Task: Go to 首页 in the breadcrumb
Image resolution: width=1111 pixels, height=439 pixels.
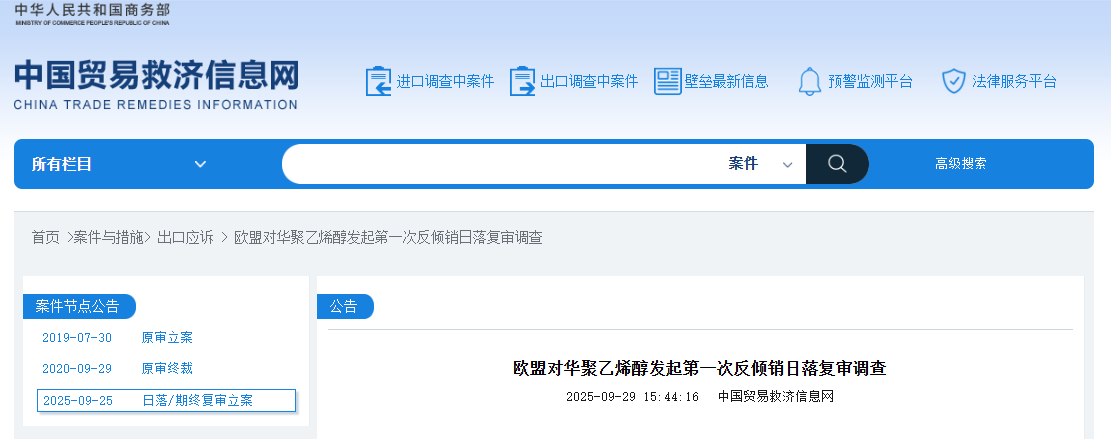Action: (45, 237)
